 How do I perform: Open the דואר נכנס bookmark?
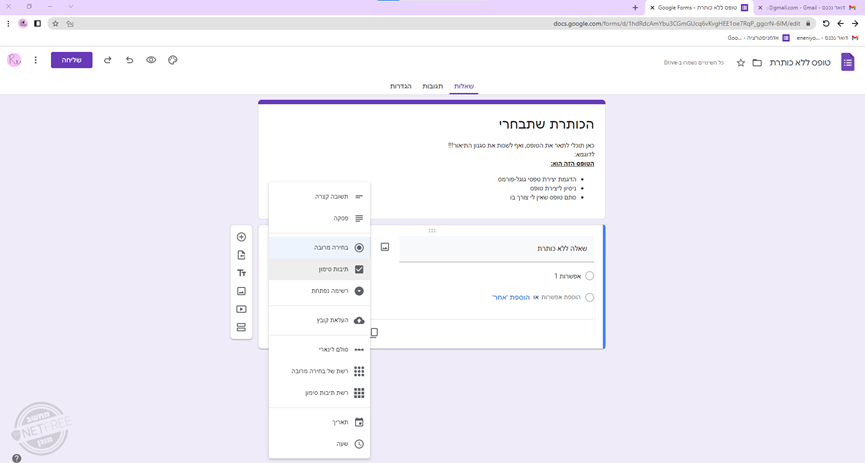click(827, 38)
